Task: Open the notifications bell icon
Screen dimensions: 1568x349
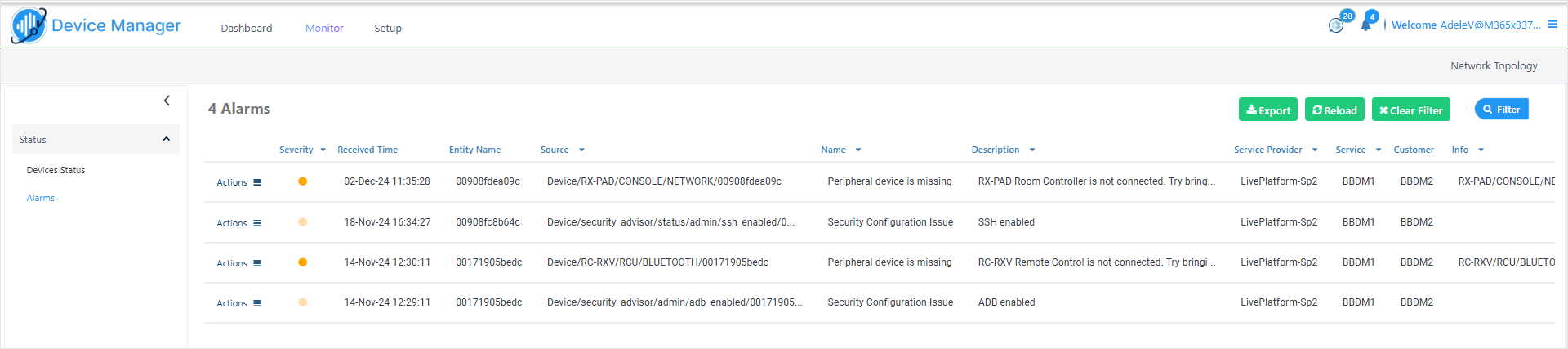Action: (x=1365, y=25)
